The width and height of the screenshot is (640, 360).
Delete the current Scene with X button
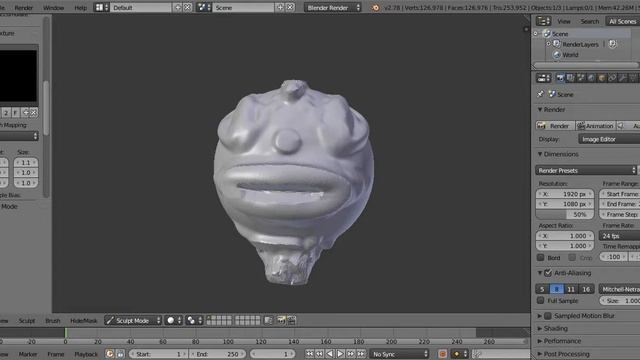(290, 7)
